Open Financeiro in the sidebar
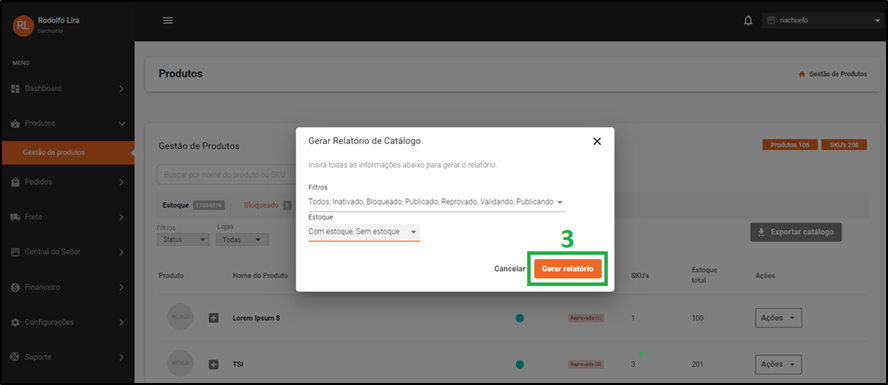The image size is (888, 385). (67, 288)
